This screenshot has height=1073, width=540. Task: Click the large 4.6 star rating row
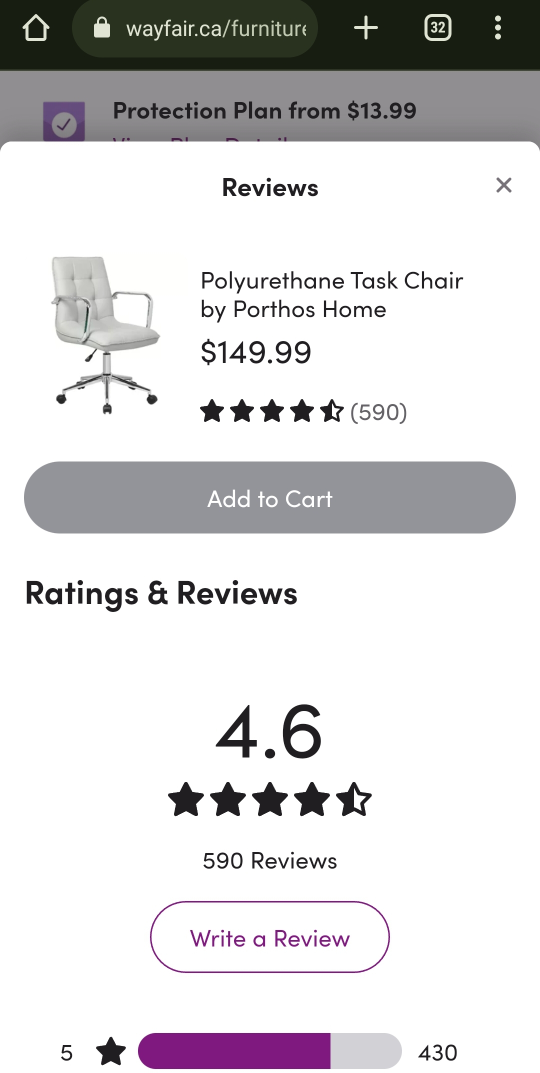point(270,800)
